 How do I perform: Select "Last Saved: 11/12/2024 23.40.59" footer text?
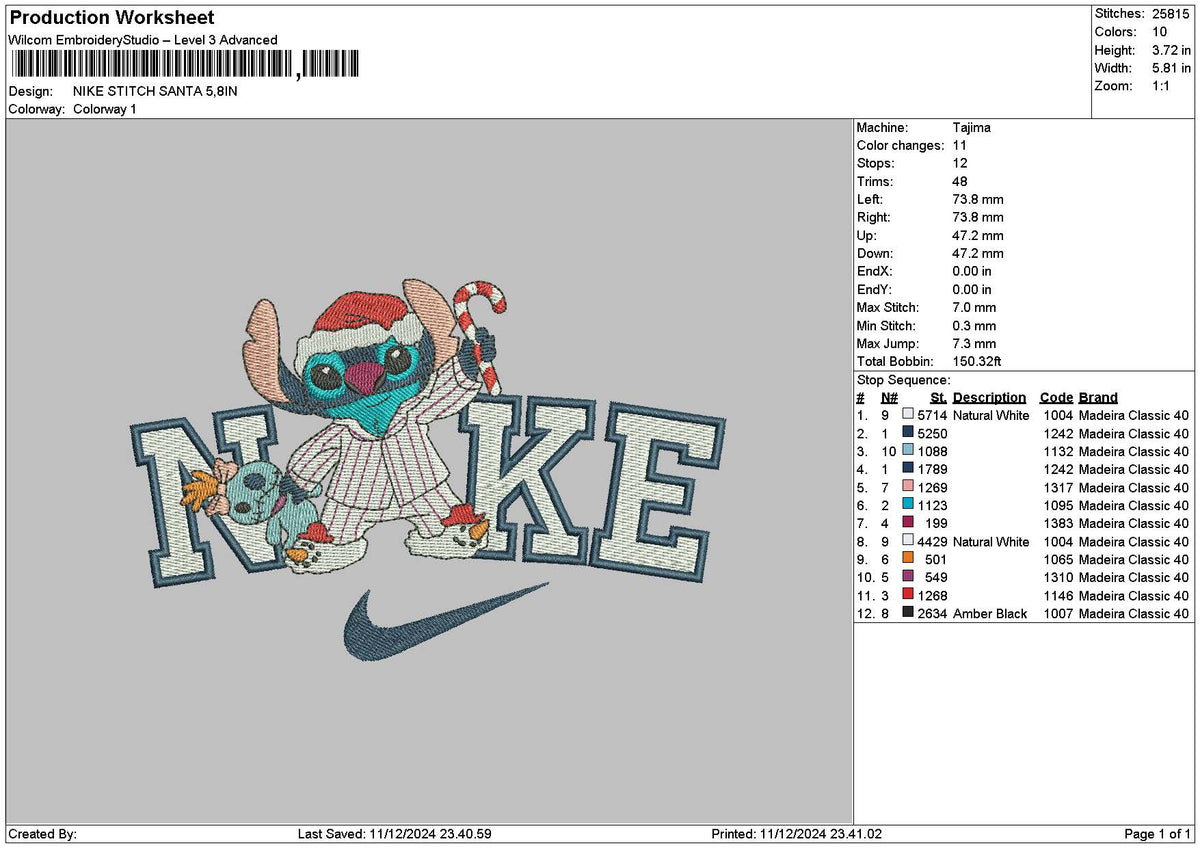[395, 834]
